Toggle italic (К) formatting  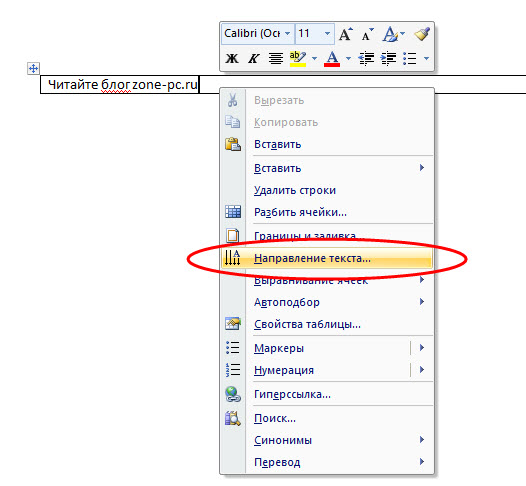tap(254, 59)
